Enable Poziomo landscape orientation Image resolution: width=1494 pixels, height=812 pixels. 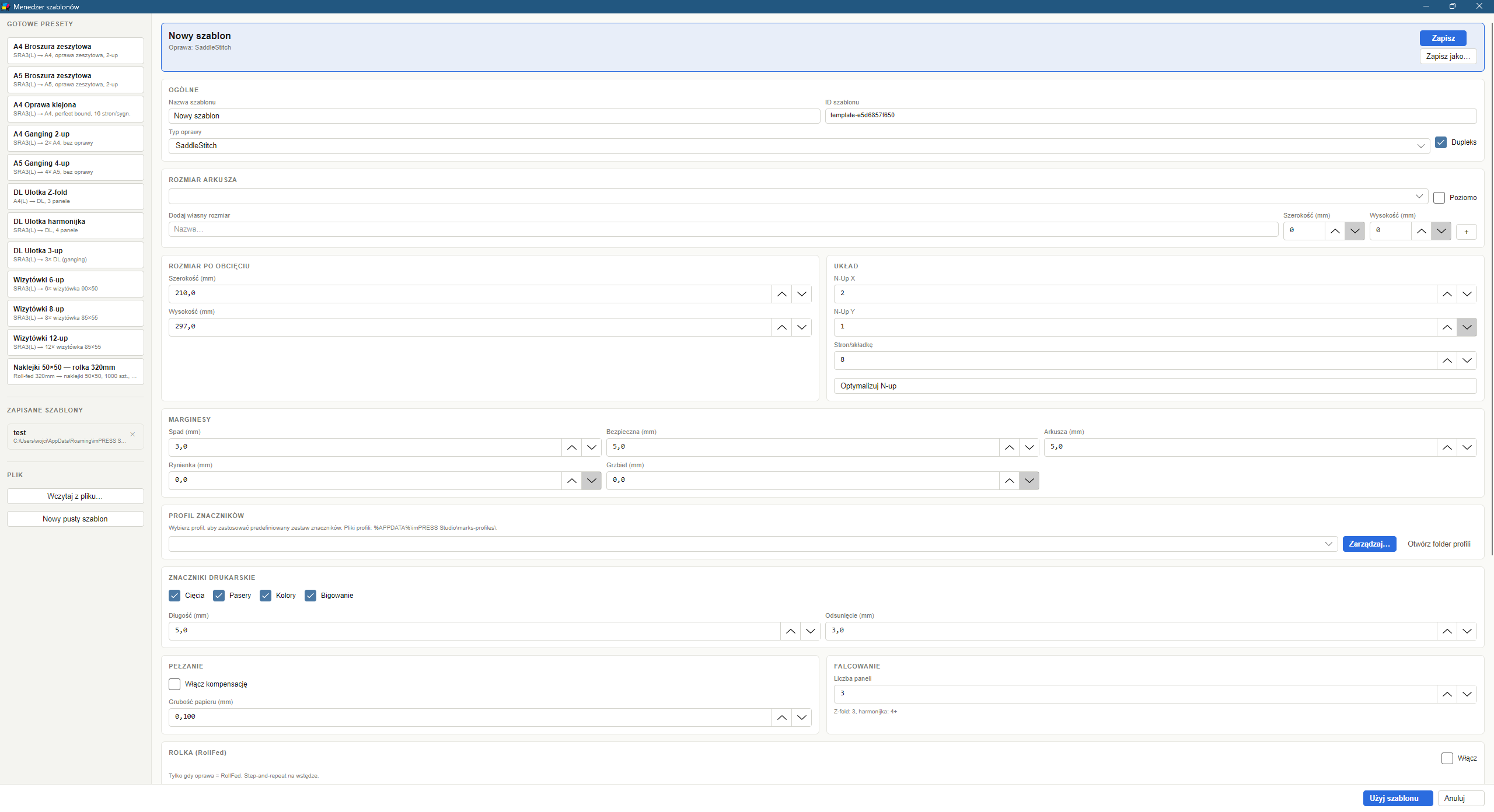pos(1439,198)
